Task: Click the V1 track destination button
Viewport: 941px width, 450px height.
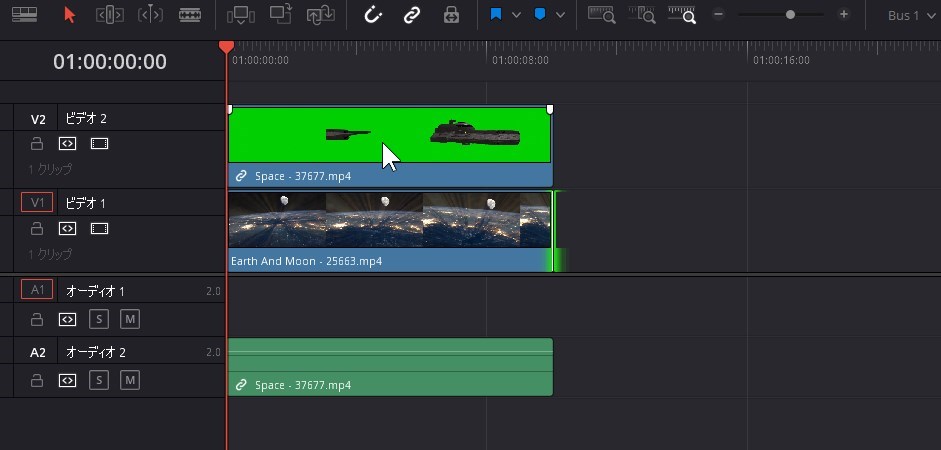Action: click(37, 203)
